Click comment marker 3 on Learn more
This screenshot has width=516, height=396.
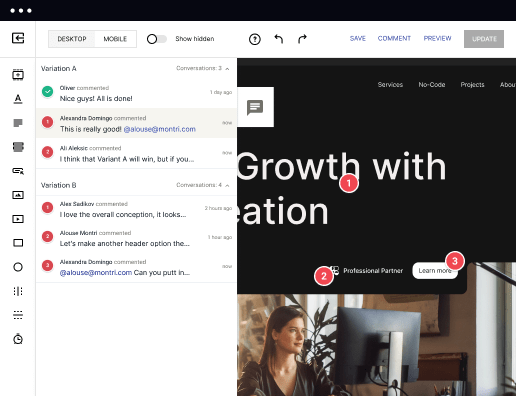(455, 261)
